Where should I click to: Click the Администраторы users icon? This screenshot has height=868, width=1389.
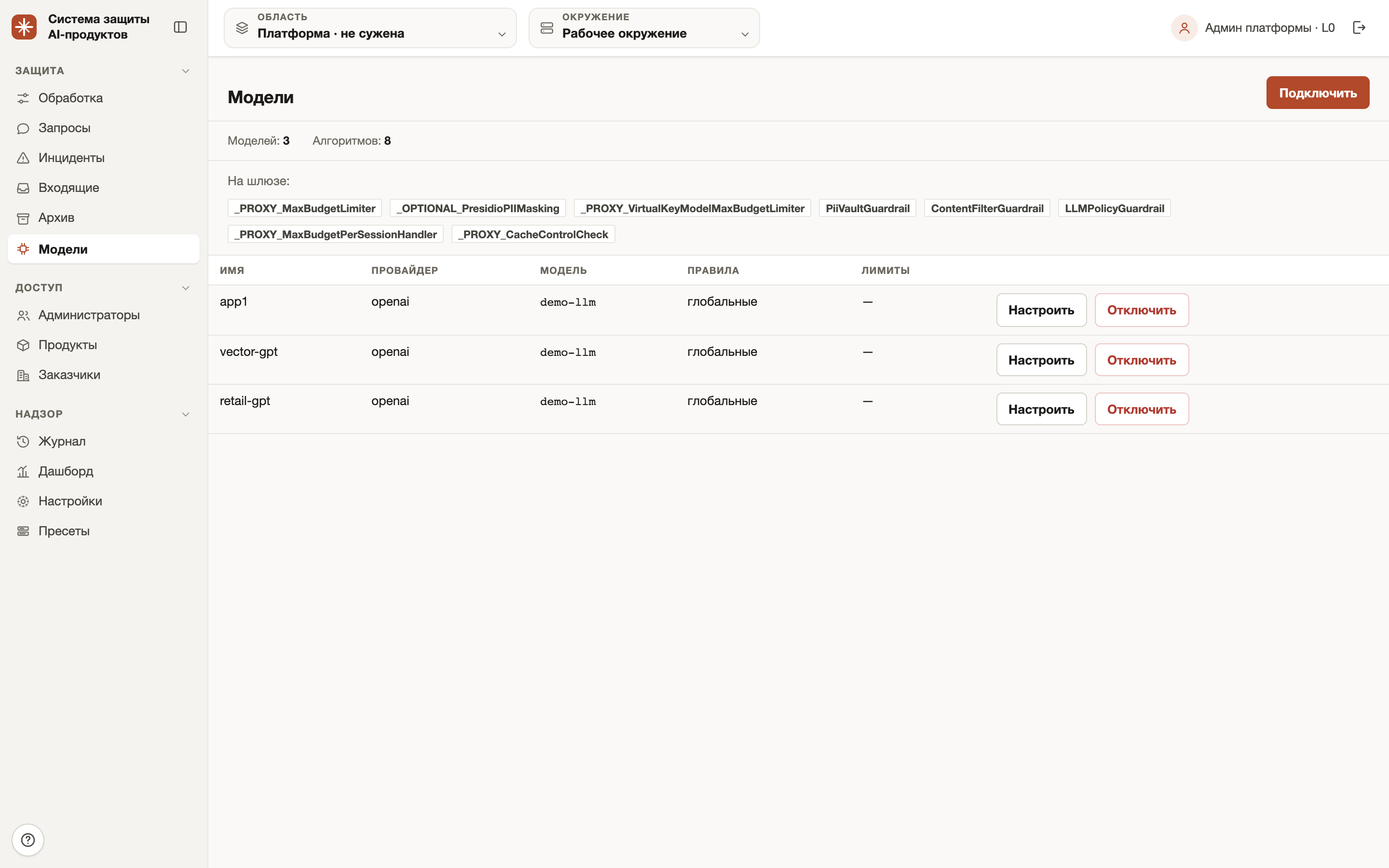pyautogui.click(x=23, y=315)
